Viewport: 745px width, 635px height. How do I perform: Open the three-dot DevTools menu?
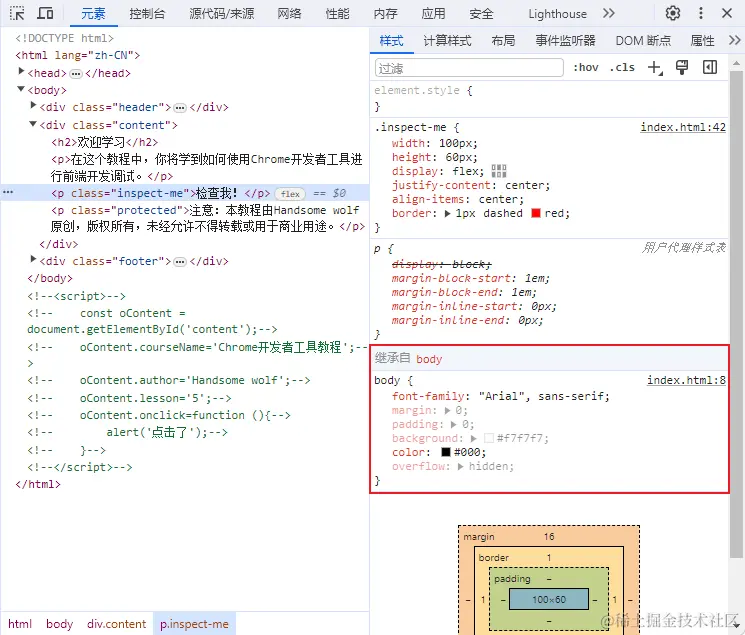[x=700, y=13]
